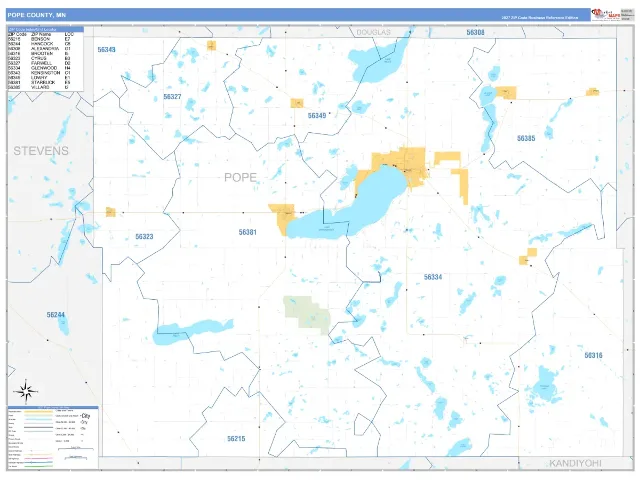Select ZIP code label 56327
This screenshot has width=640, height=480.
coord(172,97)
